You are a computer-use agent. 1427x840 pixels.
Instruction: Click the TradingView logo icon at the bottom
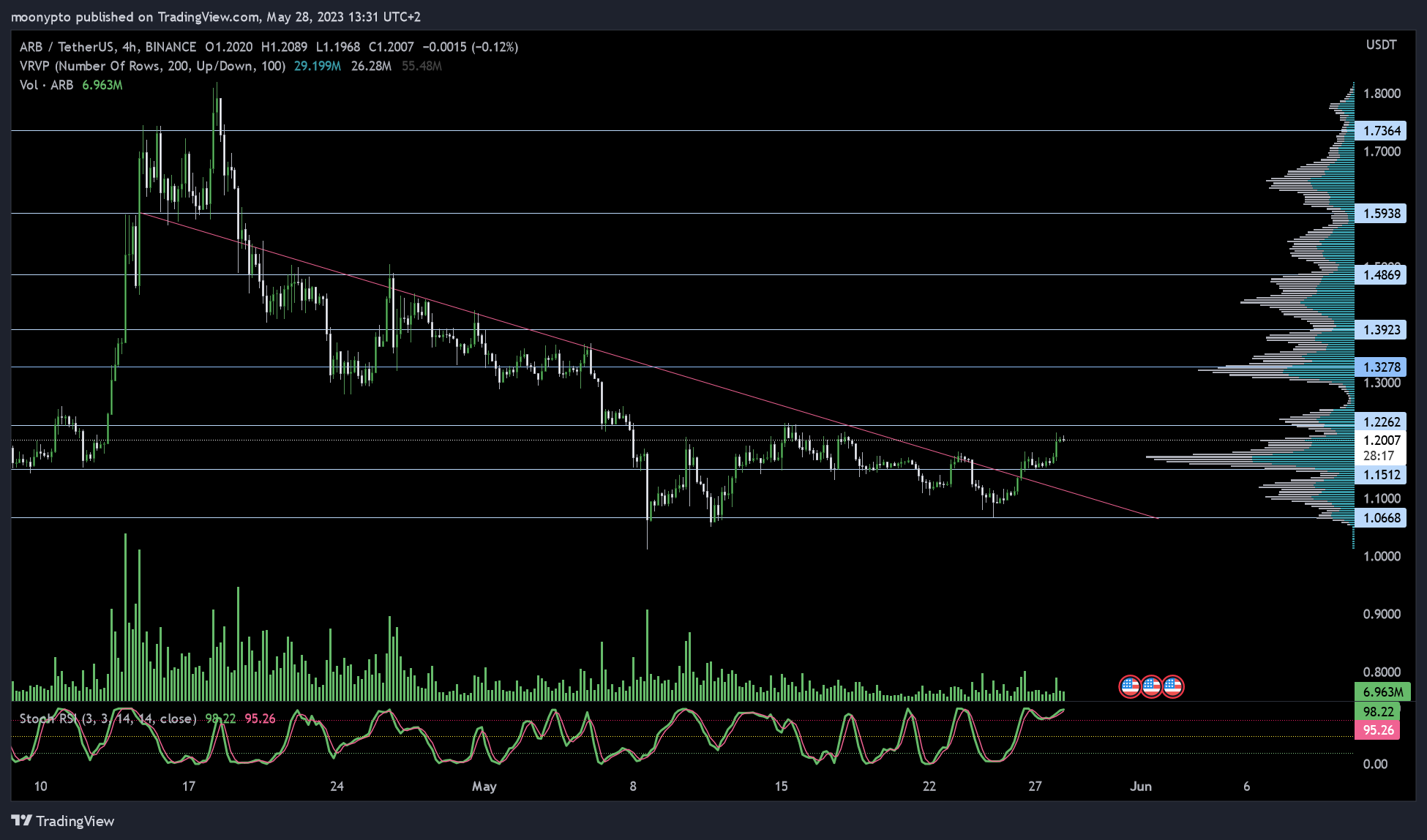pos(21,820)
